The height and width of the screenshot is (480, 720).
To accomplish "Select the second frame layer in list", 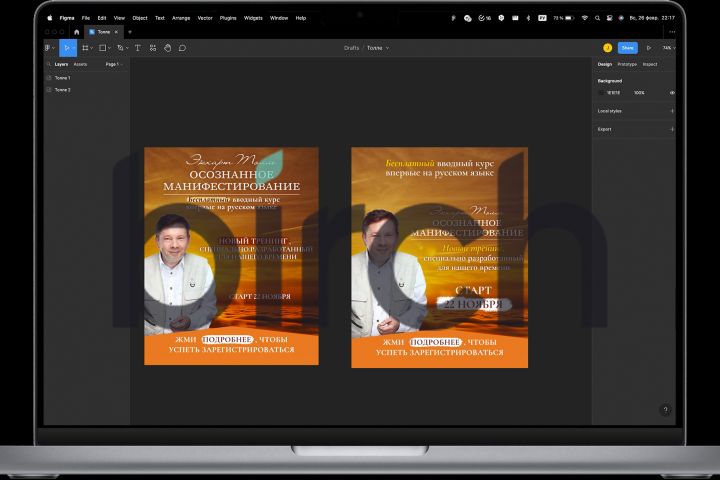I will [62, 89].
